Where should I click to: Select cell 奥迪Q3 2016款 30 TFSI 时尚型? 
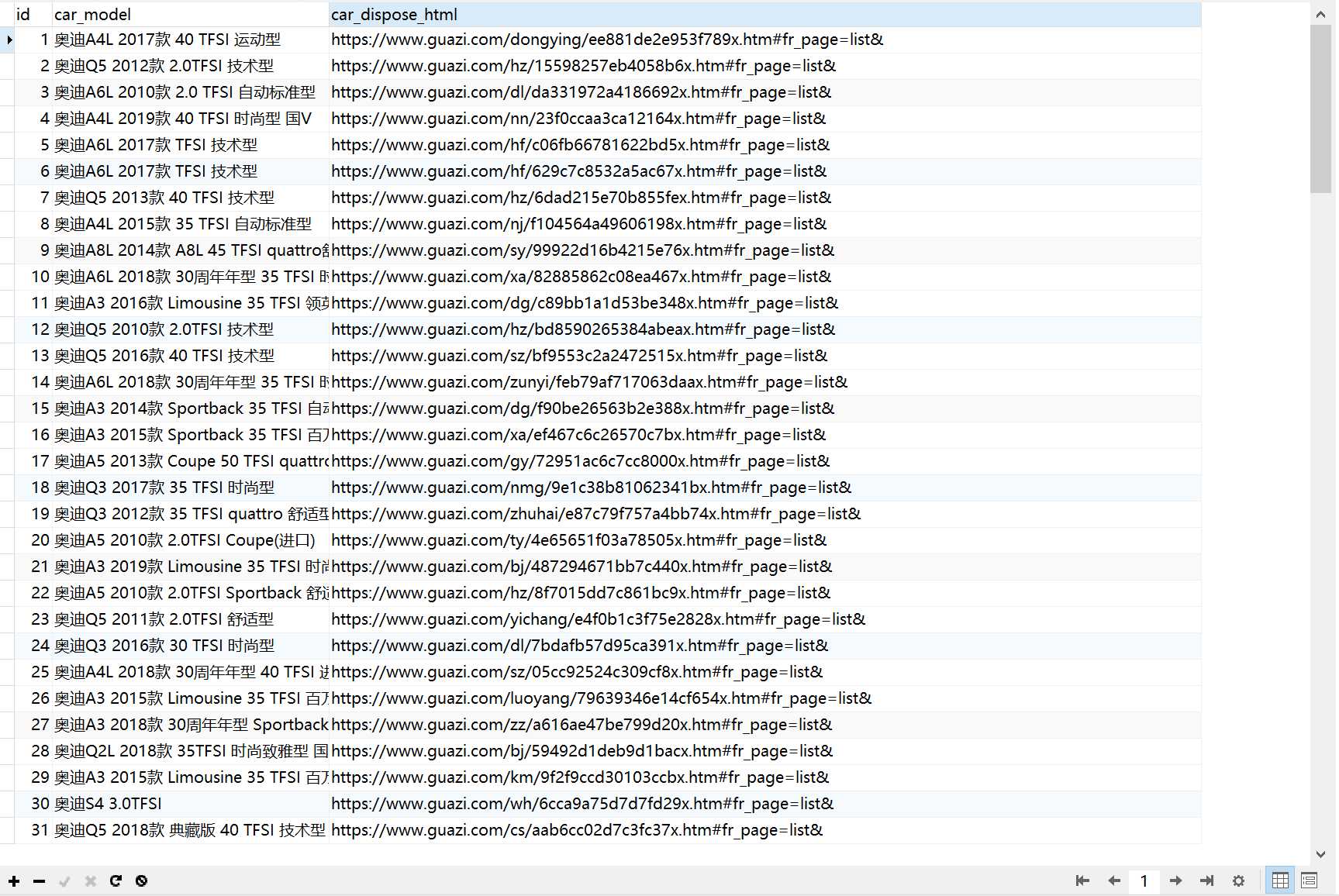click(x=190, y=646)
